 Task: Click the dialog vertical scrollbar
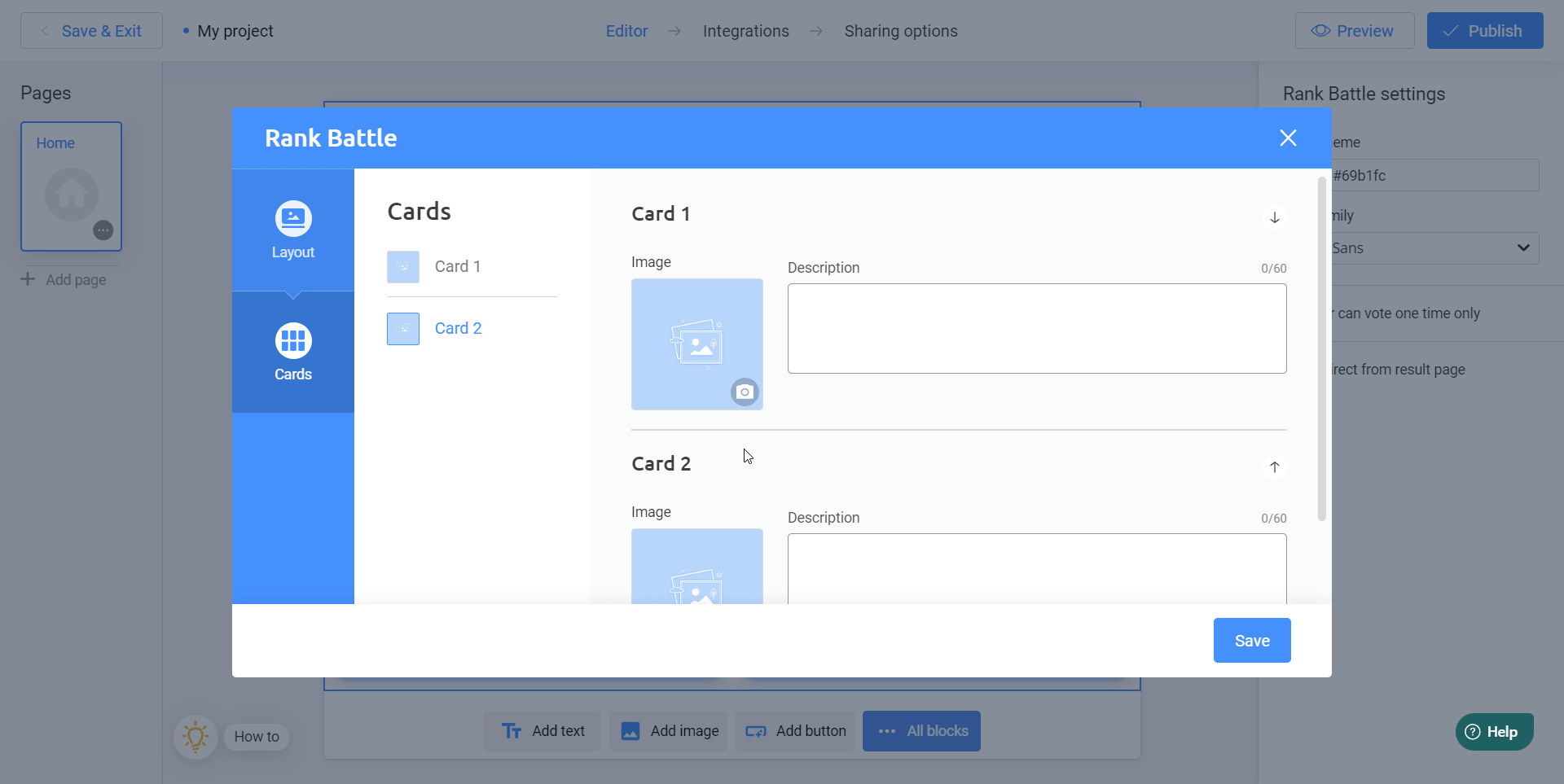point(1321,348)
